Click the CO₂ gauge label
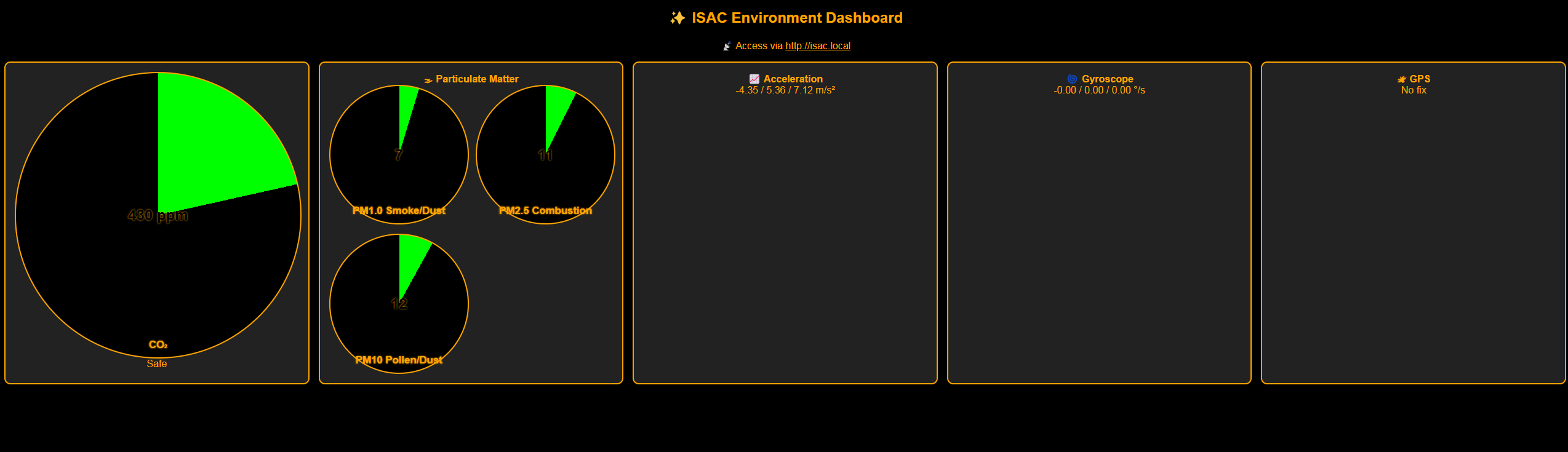The width and height of the screenshot is (1568, 452). coord(158,345)
